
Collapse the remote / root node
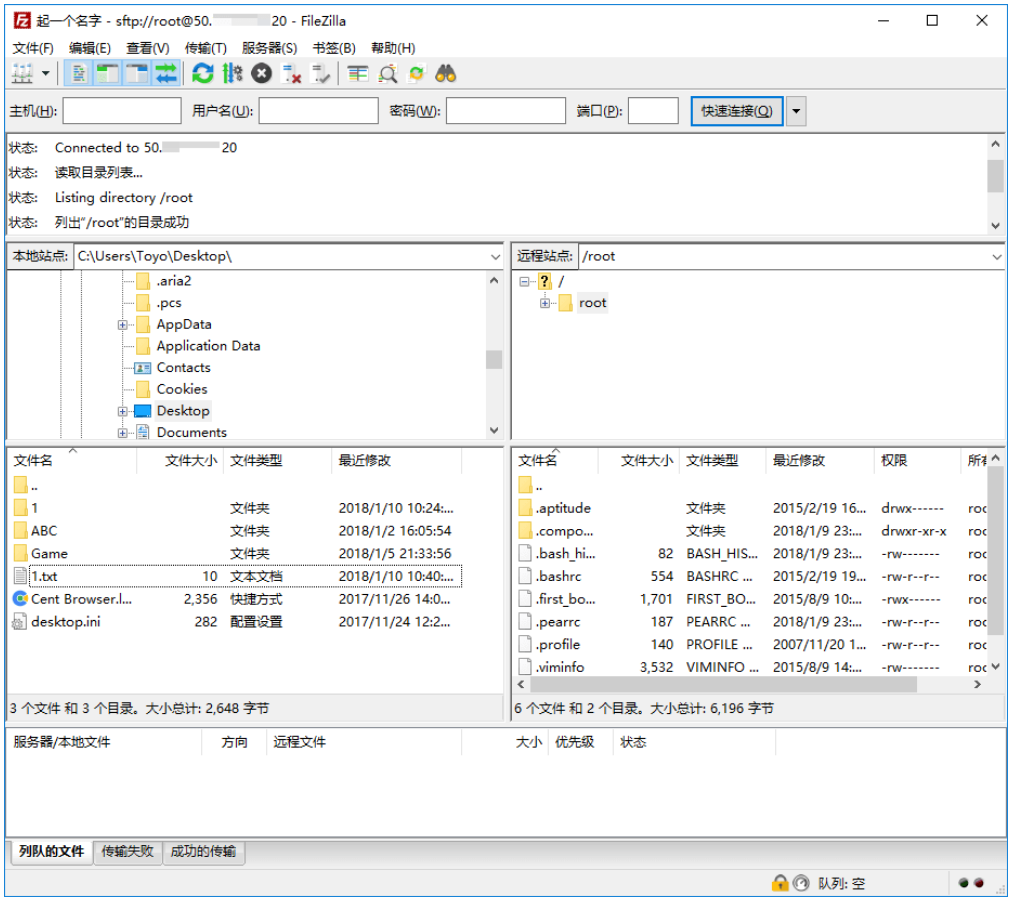tap(524, 282)
